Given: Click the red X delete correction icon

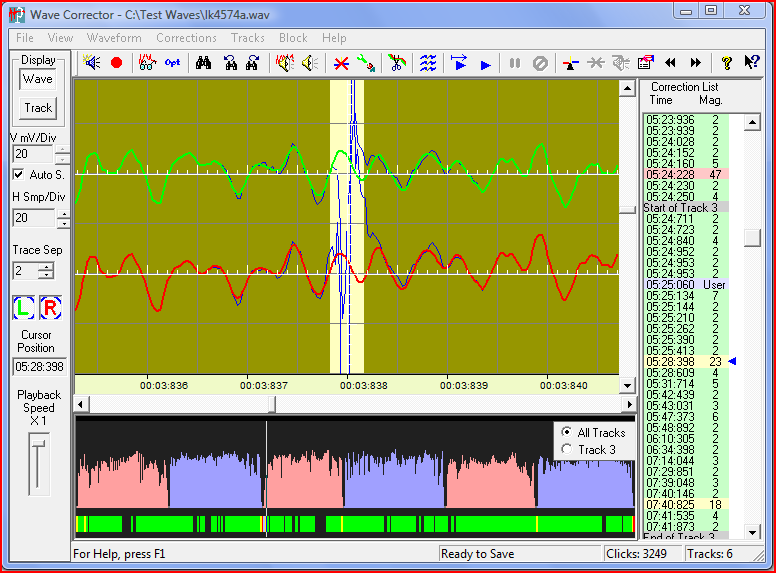Looking at the screenshot, I should [341, 63].
